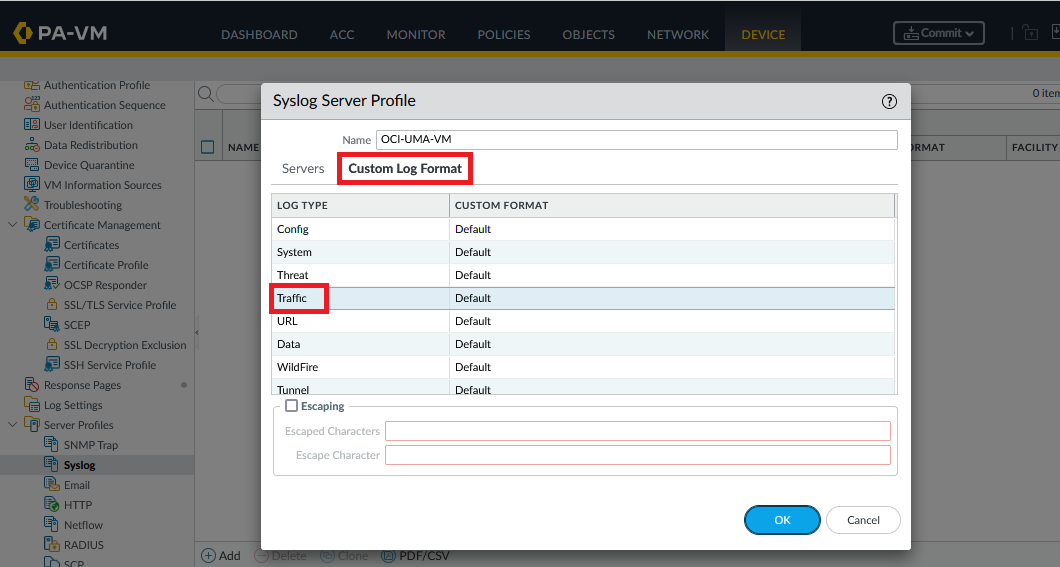Click the search magnifier icon
Screen dimensions: 1060x567
(x=205, y=94)
